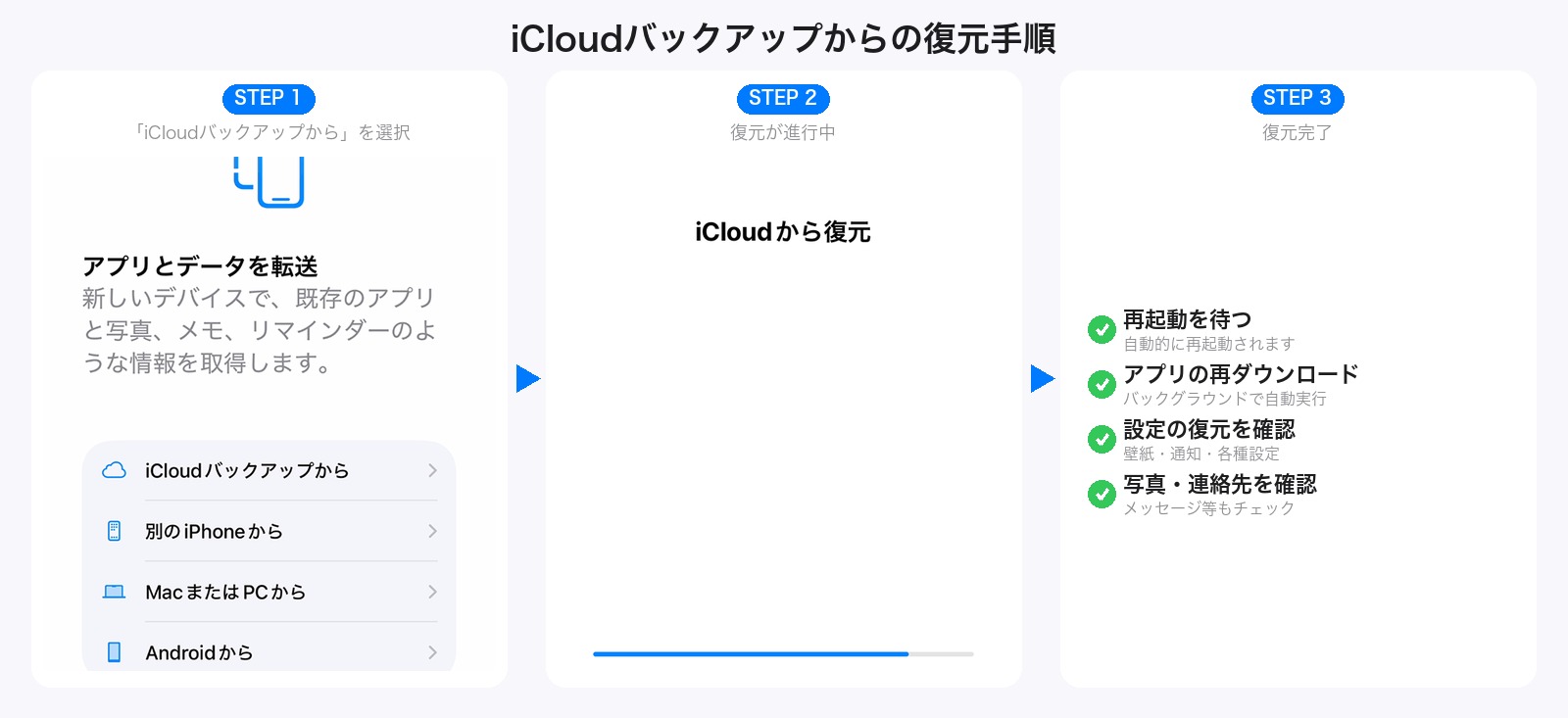Choose the 別のiPhoneから option
This screenshot has height=718, width=1568.
(269, 531)
